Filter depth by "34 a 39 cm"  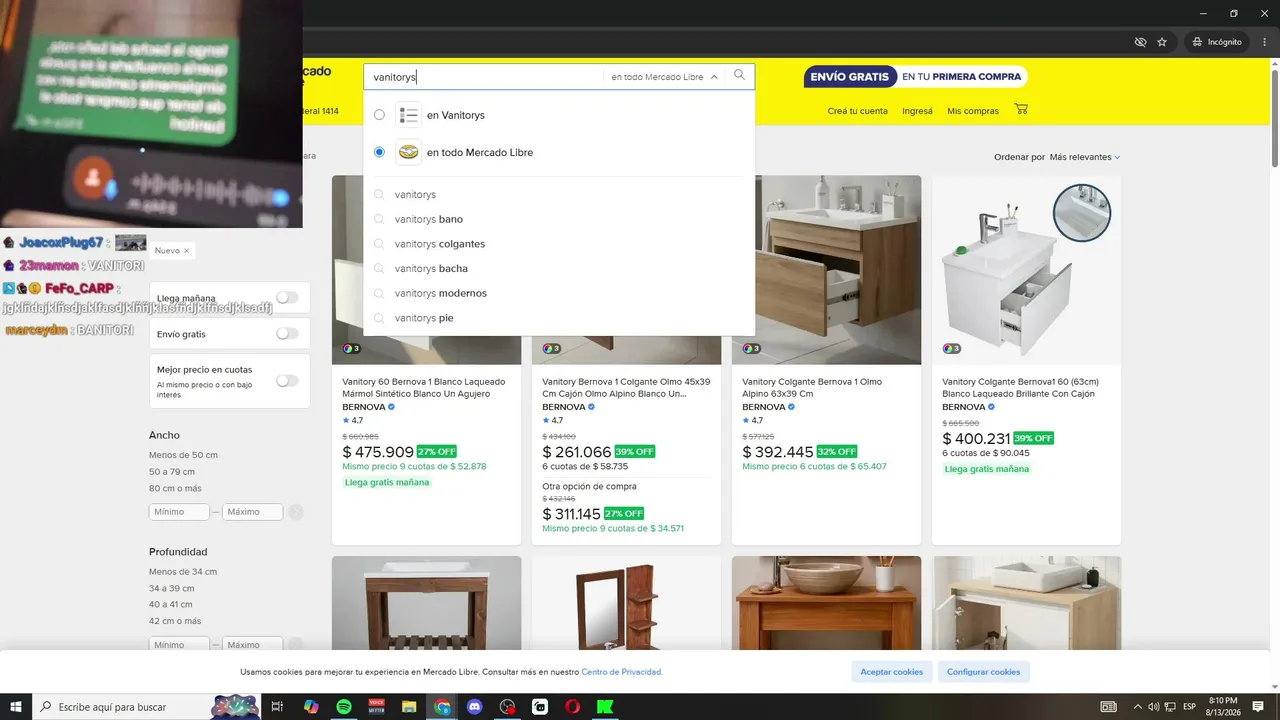[x=172, y=588]
